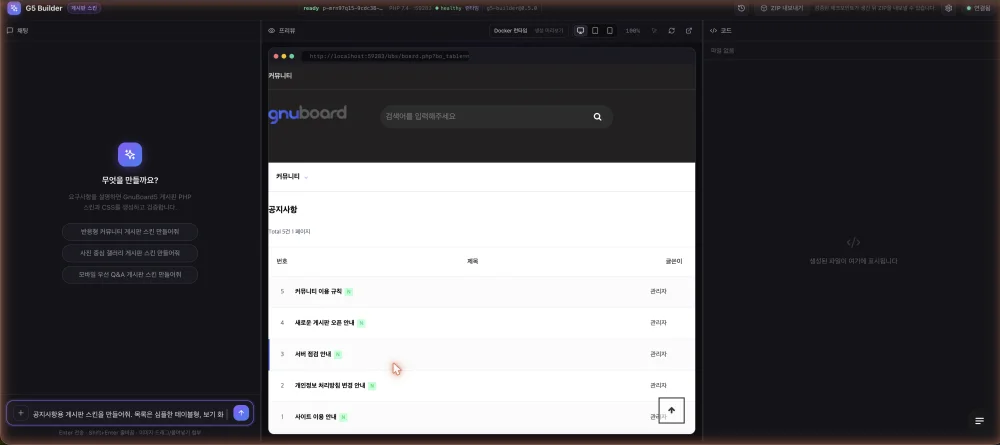The width and height of the screenshot is (1000, 445).
Task: Click the 채팅 panel header
Action: point(18,31)
